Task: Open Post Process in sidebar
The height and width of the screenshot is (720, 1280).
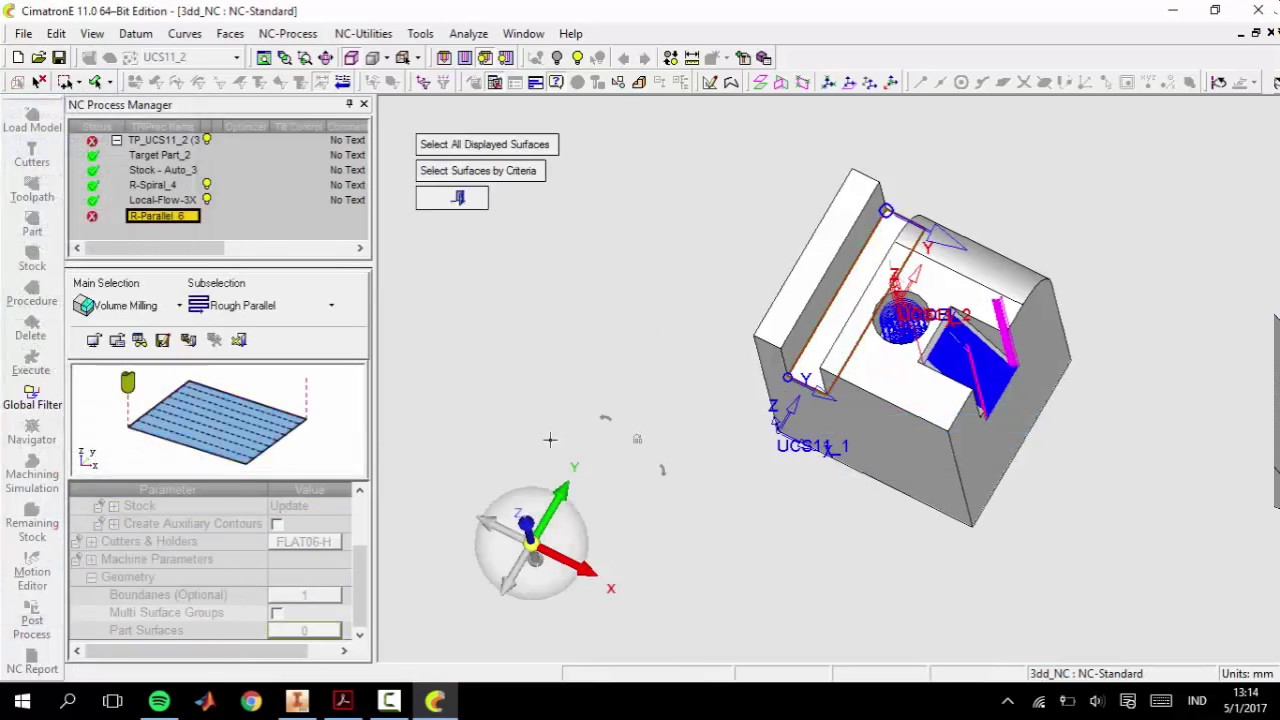Action: click(x=32, y=620)
